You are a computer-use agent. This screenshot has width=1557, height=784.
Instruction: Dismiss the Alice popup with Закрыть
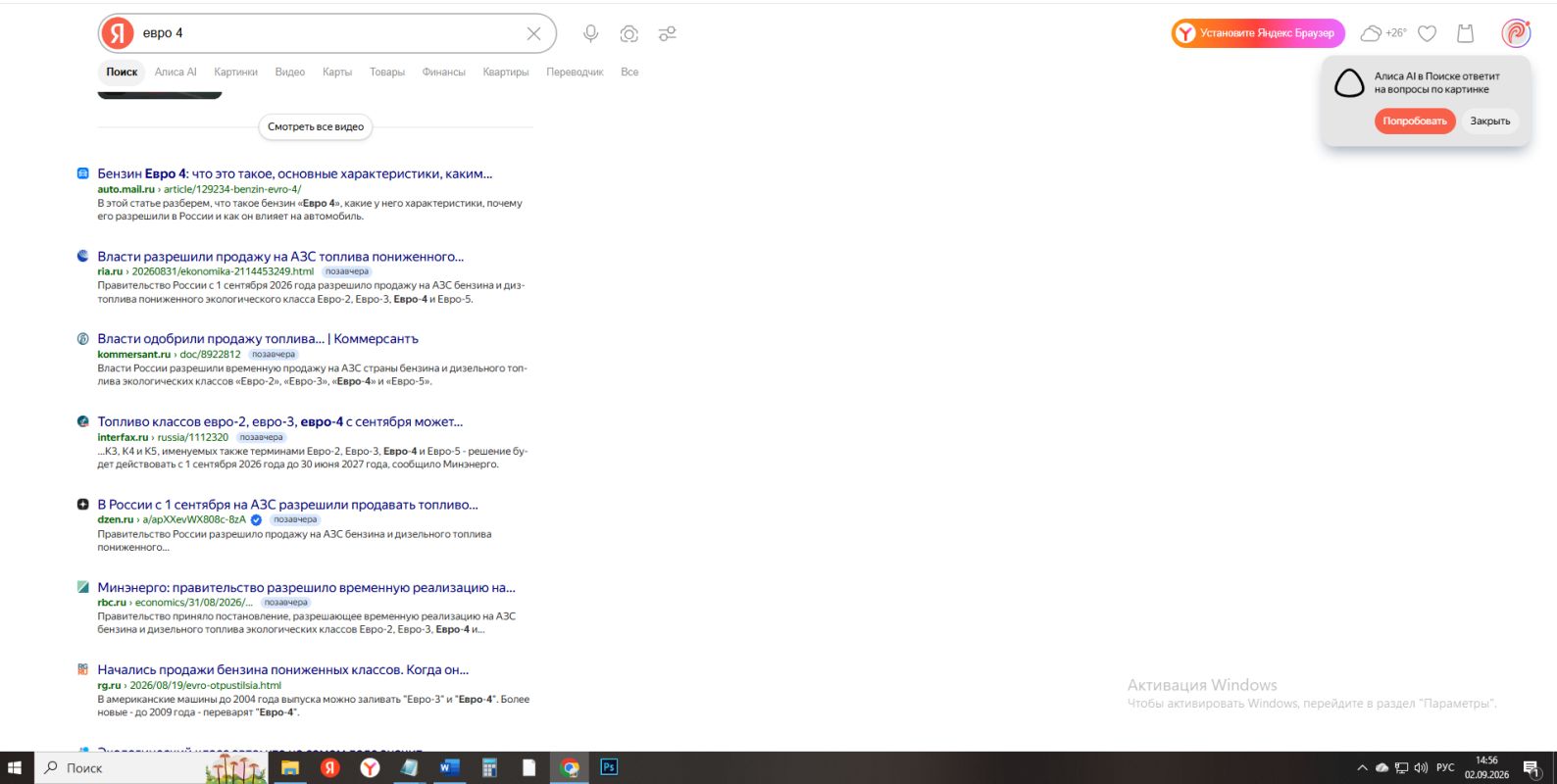click(x=1489, y=121)
